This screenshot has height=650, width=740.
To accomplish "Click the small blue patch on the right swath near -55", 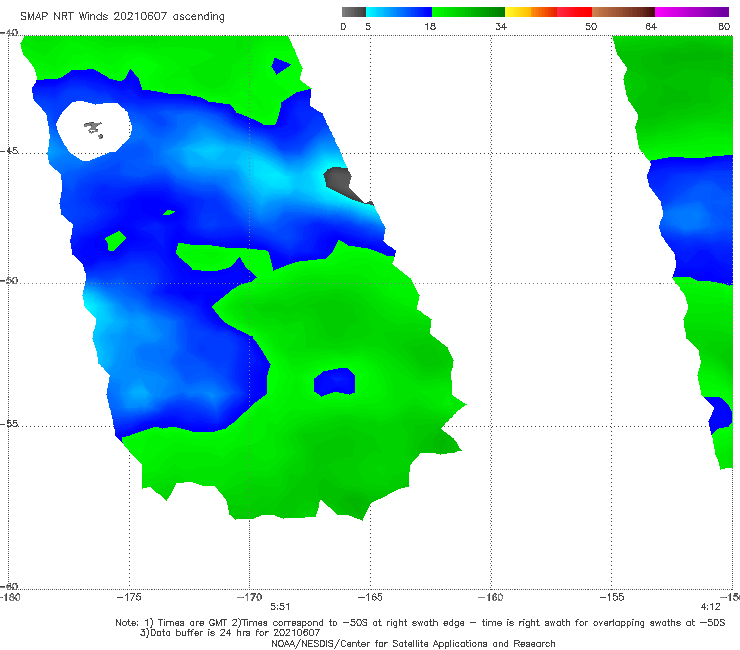I will [x=720, y=414].
